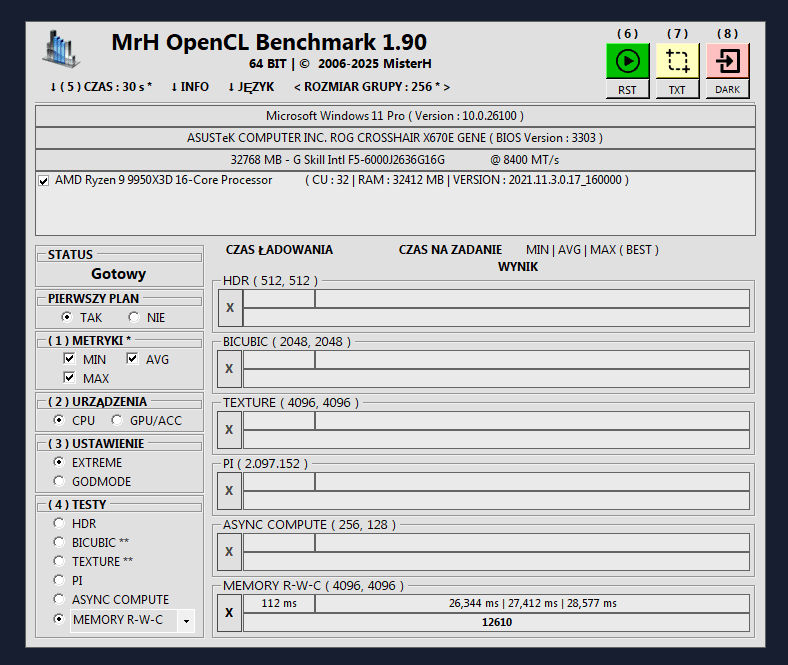Click the MrH benchmark logo icon
Screen dimensions: 788x665
pos(61,49)
